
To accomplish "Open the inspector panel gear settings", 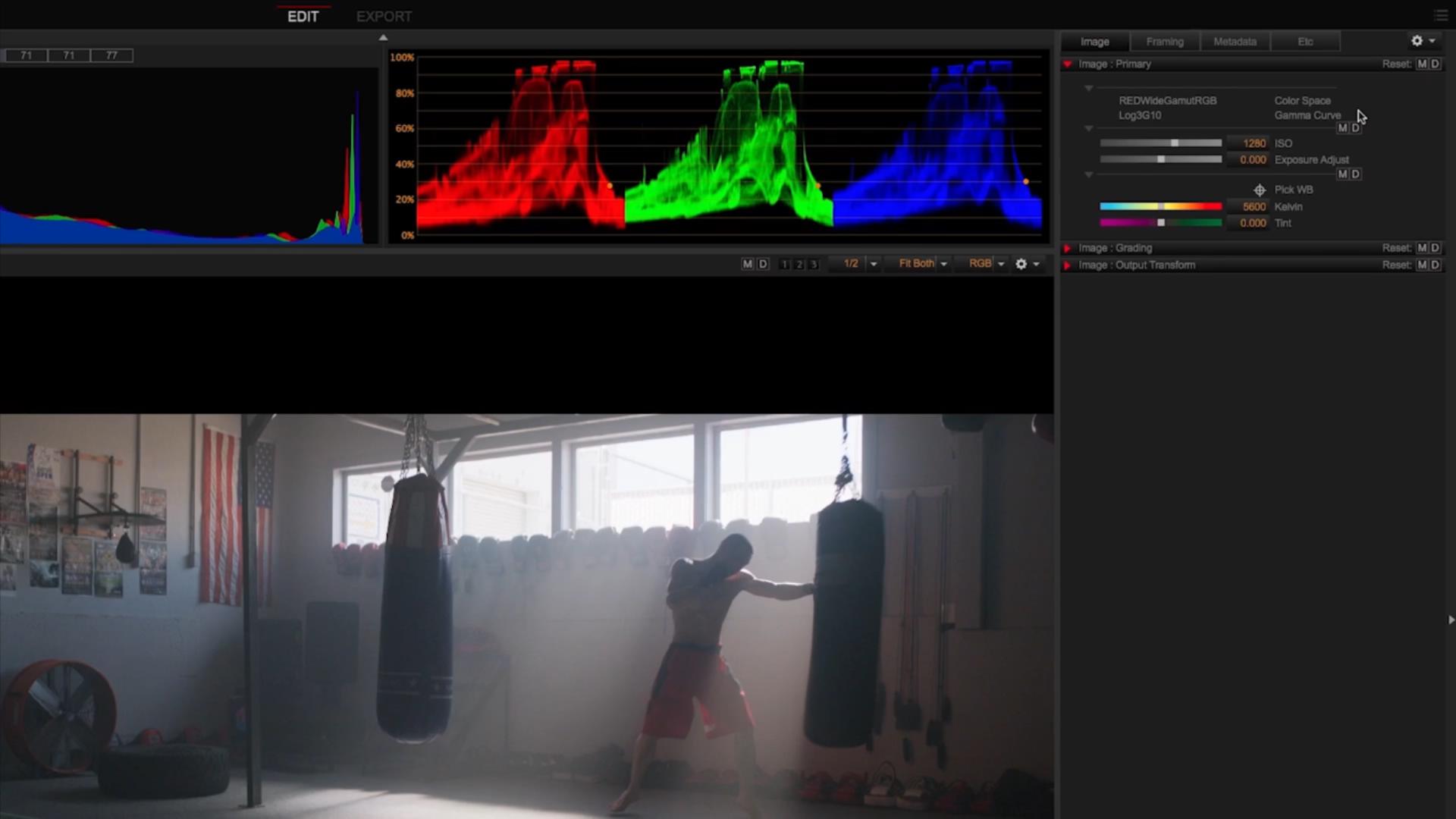I will pos(1417,41).
